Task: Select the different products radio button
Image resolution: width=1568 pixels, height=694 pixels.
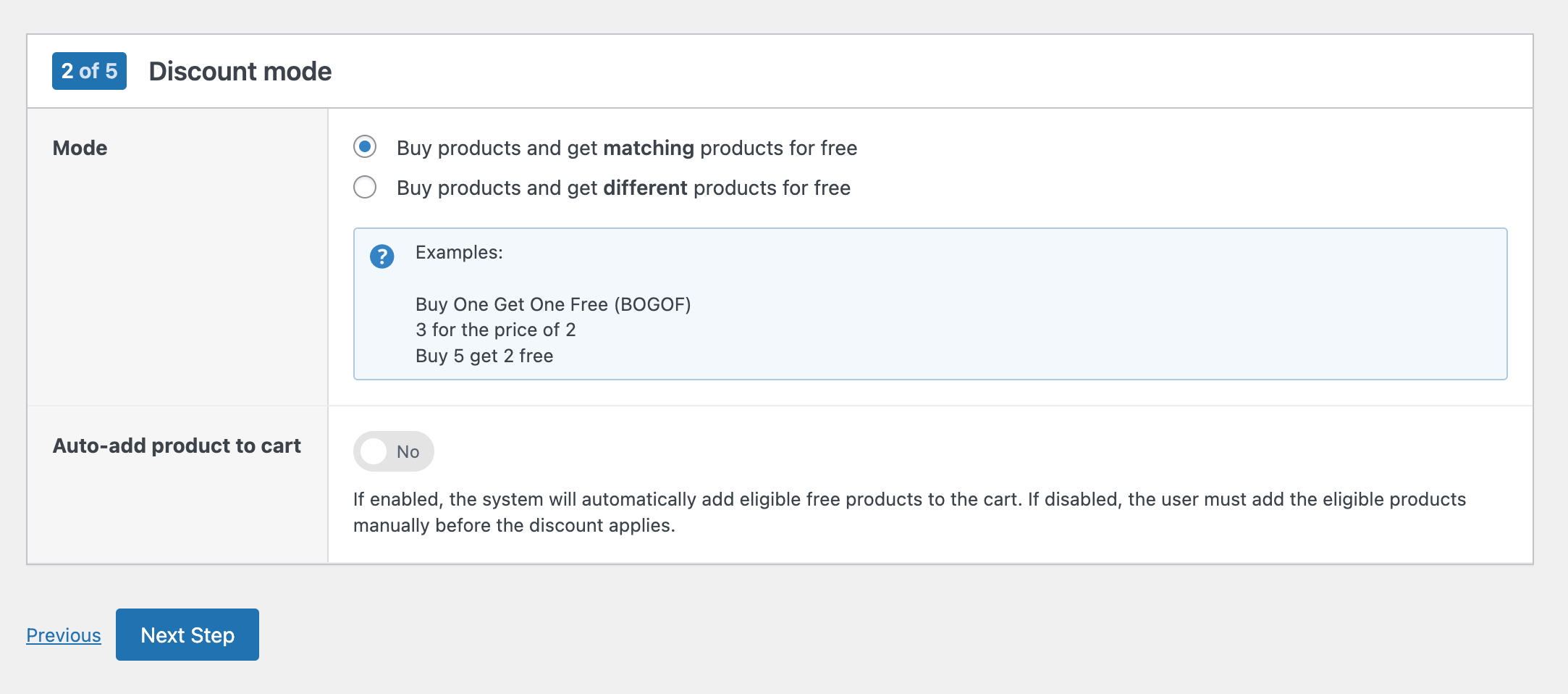Action: tap(365, 187)
